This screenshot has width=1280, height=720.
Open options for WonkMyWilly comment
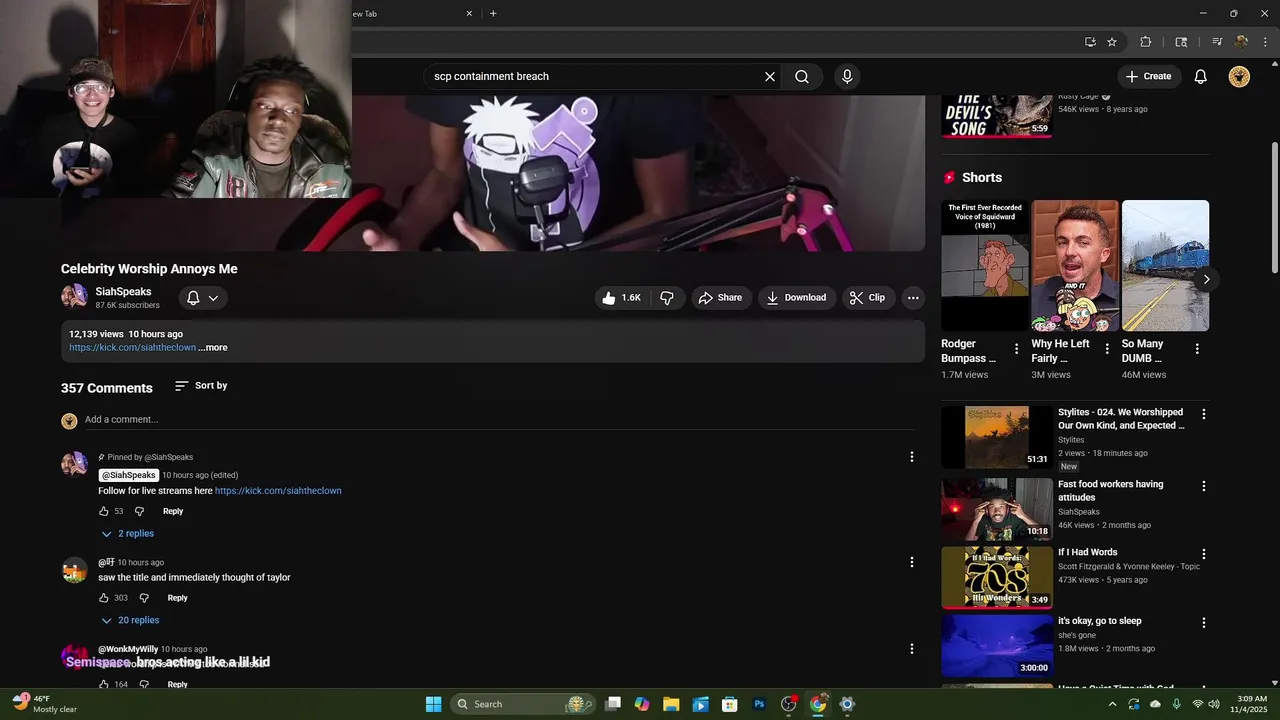(911, 649)
